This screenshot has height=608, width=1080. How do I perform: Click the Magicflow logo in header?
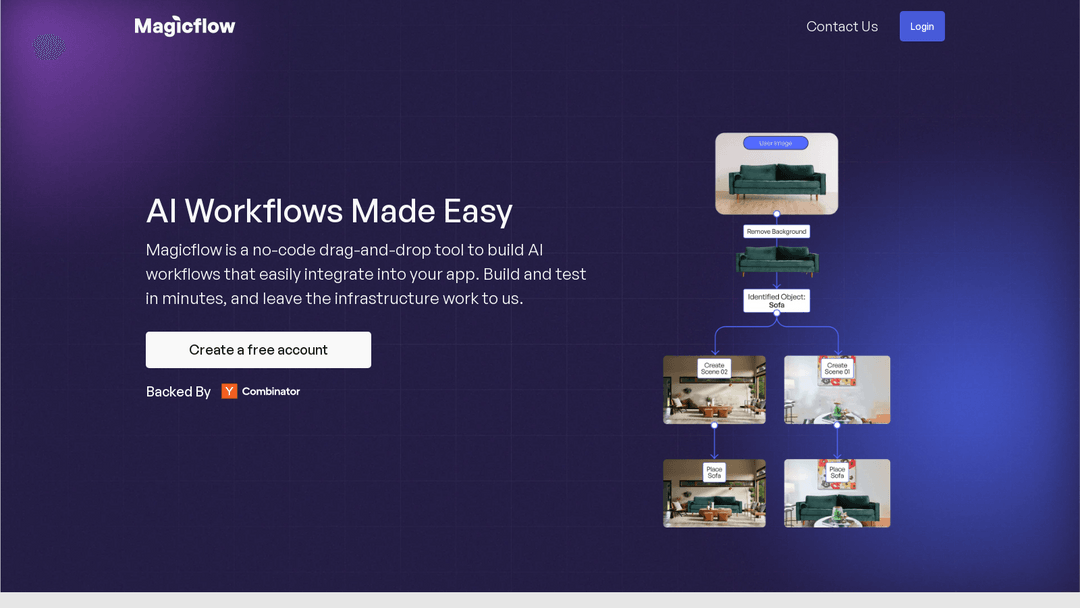[185, 26]
